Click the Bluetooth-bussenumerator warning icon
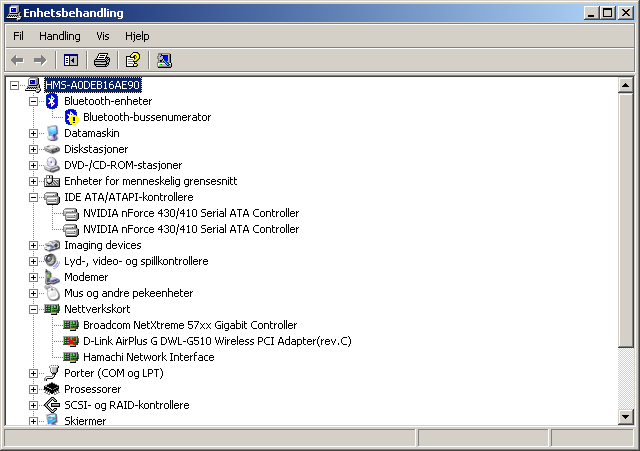 pos(71,117)
